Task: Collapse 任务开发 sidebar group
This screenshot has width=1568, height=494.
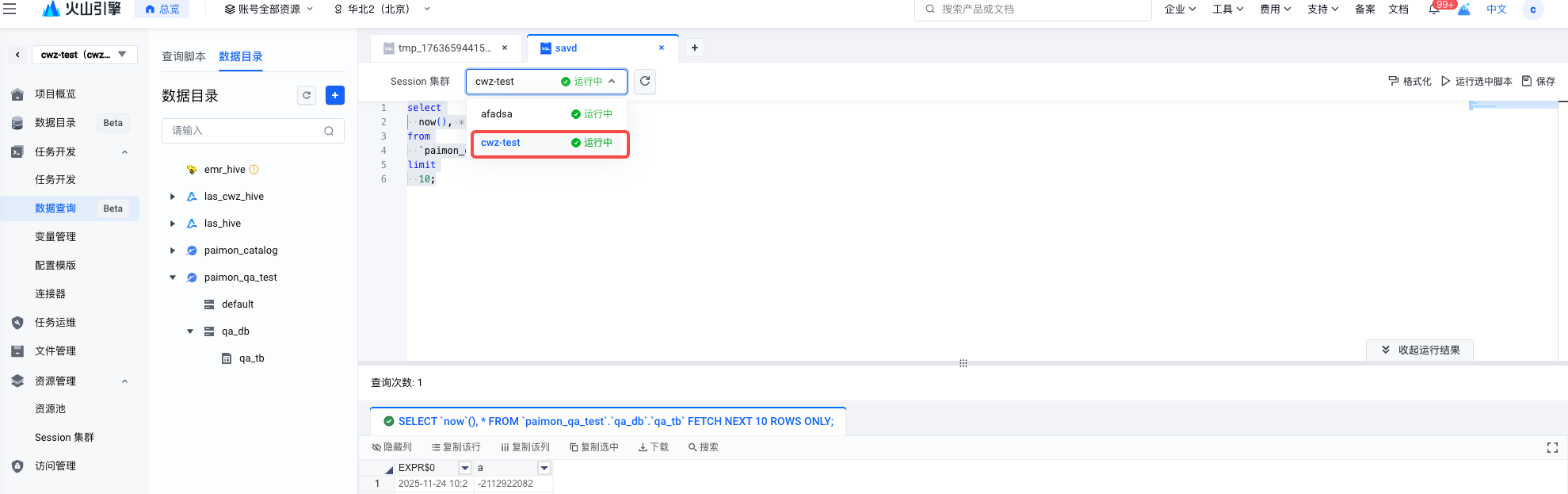Action: point(124,152)
